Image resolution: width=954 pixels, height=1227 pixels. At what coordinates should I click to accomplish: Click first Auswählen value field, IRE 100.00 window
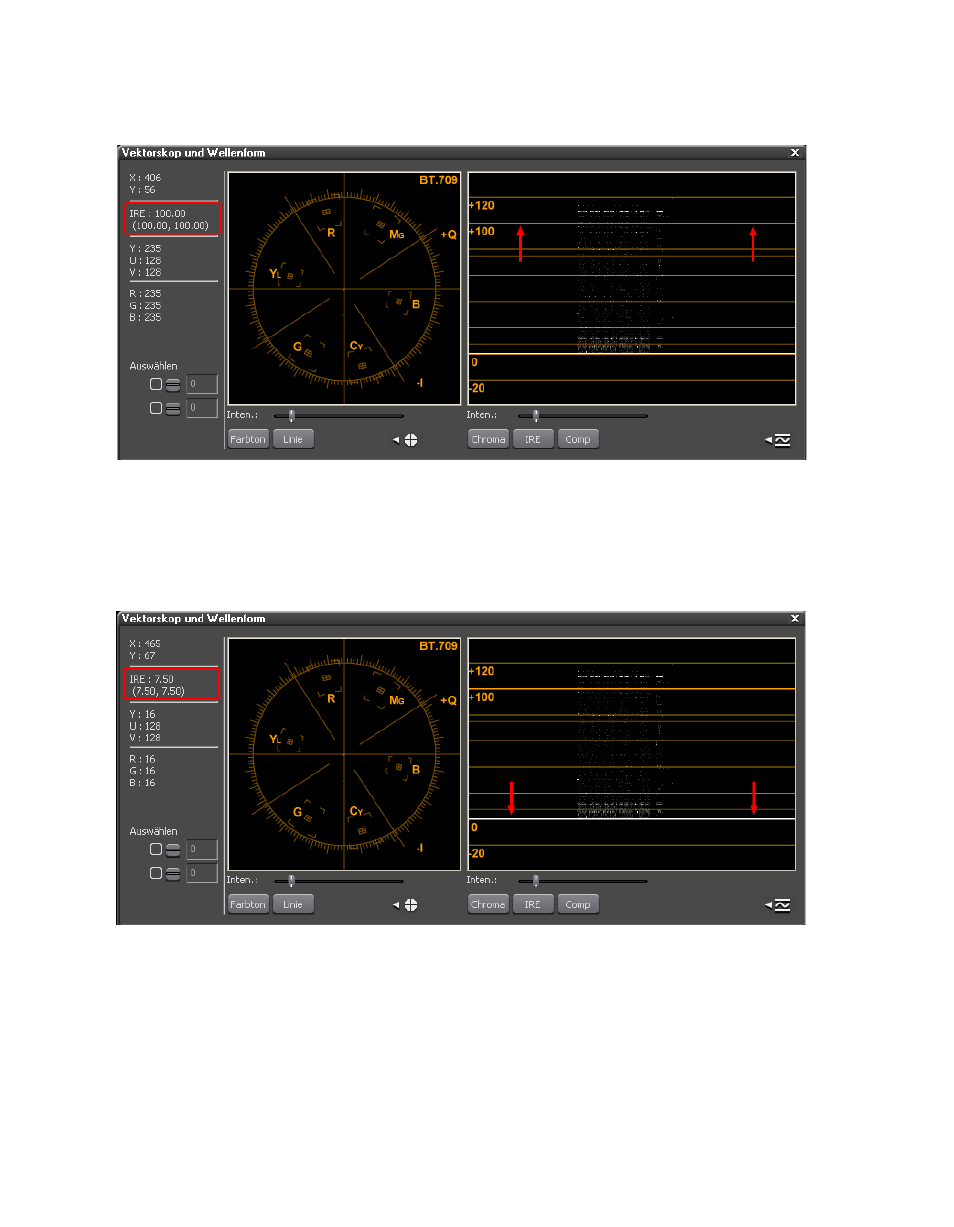(x=202, y=384)
